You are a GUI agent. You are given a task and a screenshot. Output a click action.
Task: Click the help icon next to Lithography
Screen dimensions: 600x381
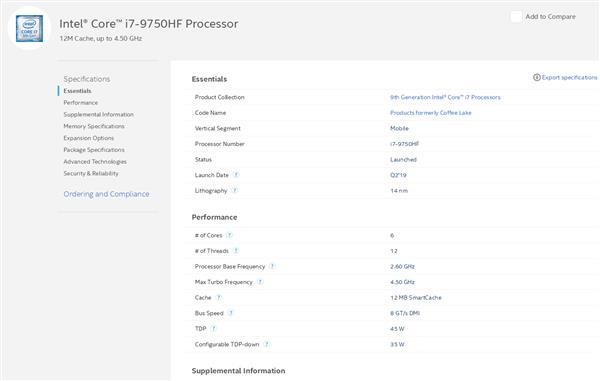235,190
